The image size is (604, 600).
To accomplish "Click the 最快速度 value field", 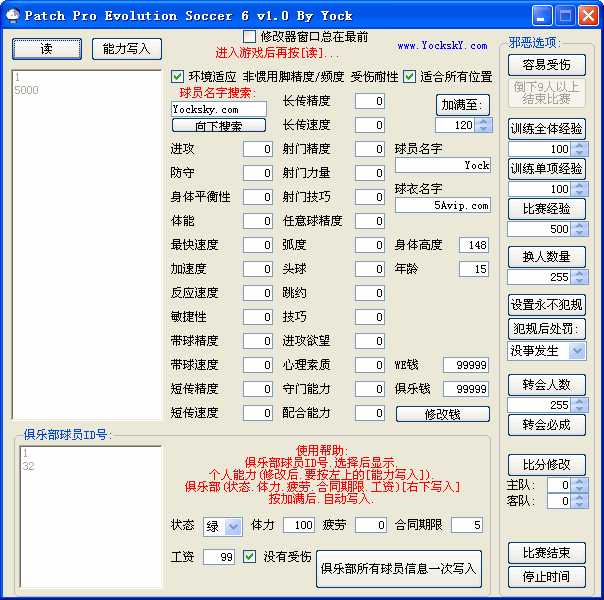I will pyautogui.click(x=258, y=245).
